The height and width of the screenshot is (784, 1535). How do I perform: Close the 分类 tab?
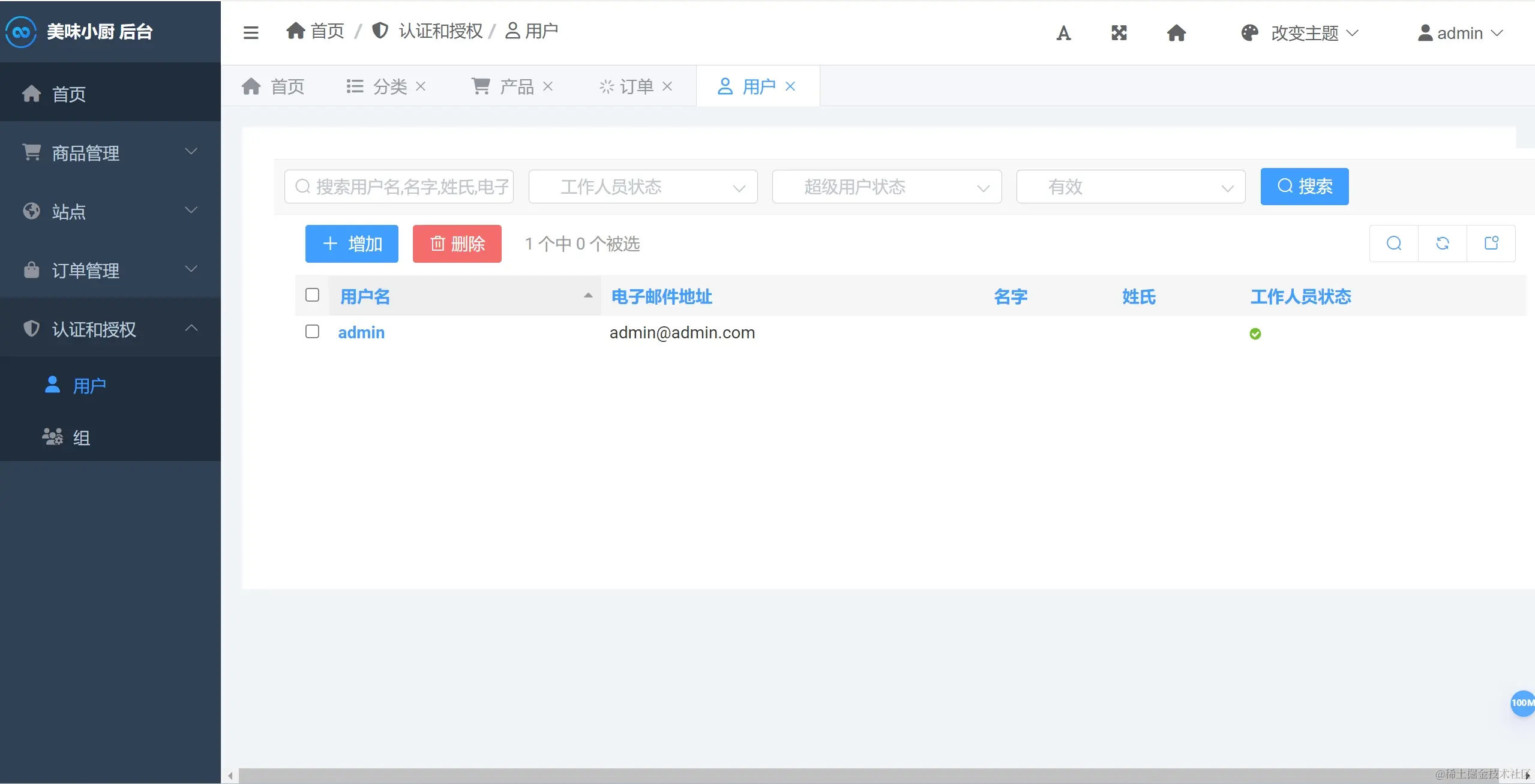(x=421, y=86)
